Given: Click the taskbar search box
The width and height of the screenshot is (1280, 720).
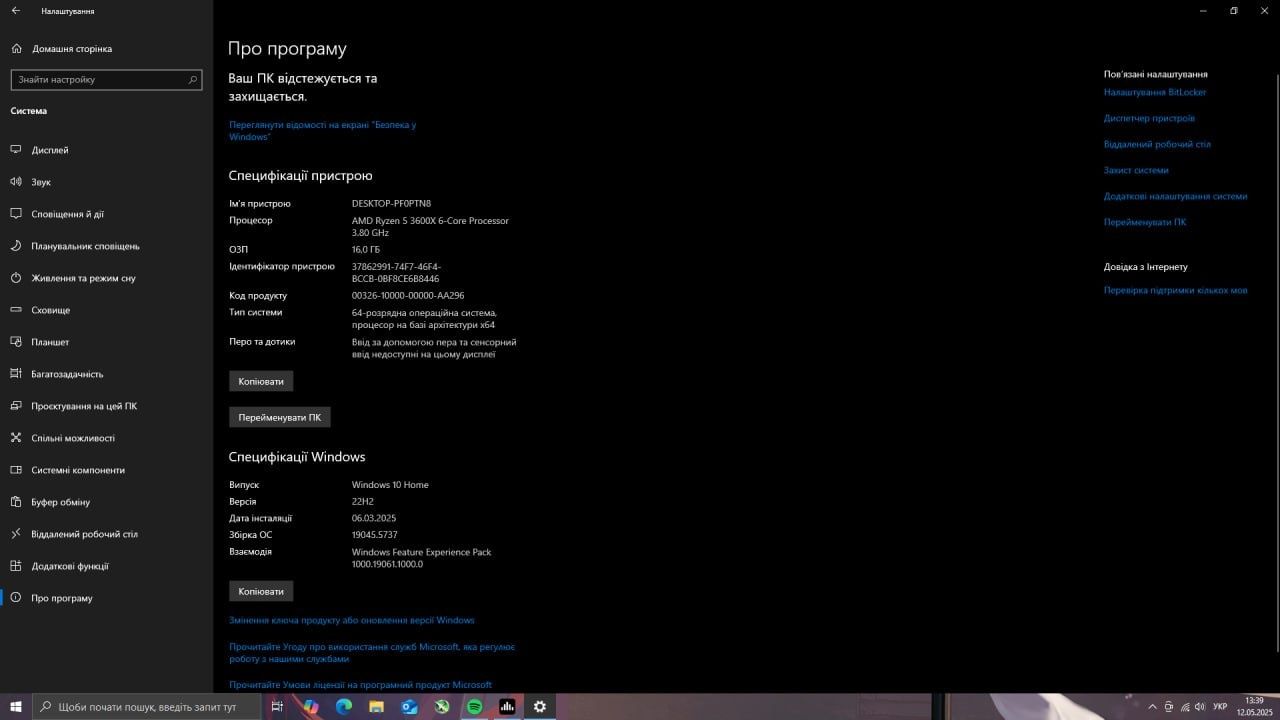Looking at the screenshot, I should pos(148,707).
